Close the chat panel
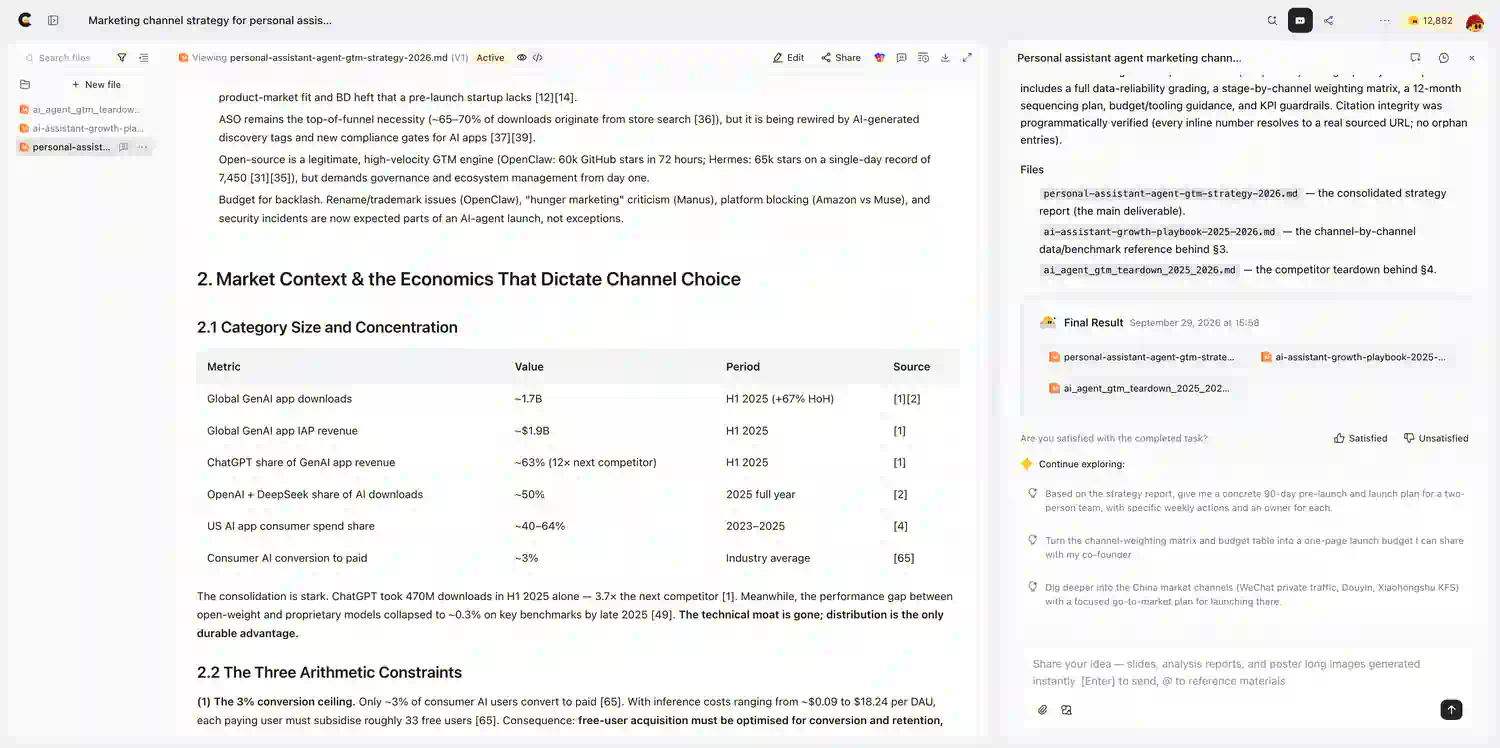This screenshot has height=748, width=1500. (1471, 58)
